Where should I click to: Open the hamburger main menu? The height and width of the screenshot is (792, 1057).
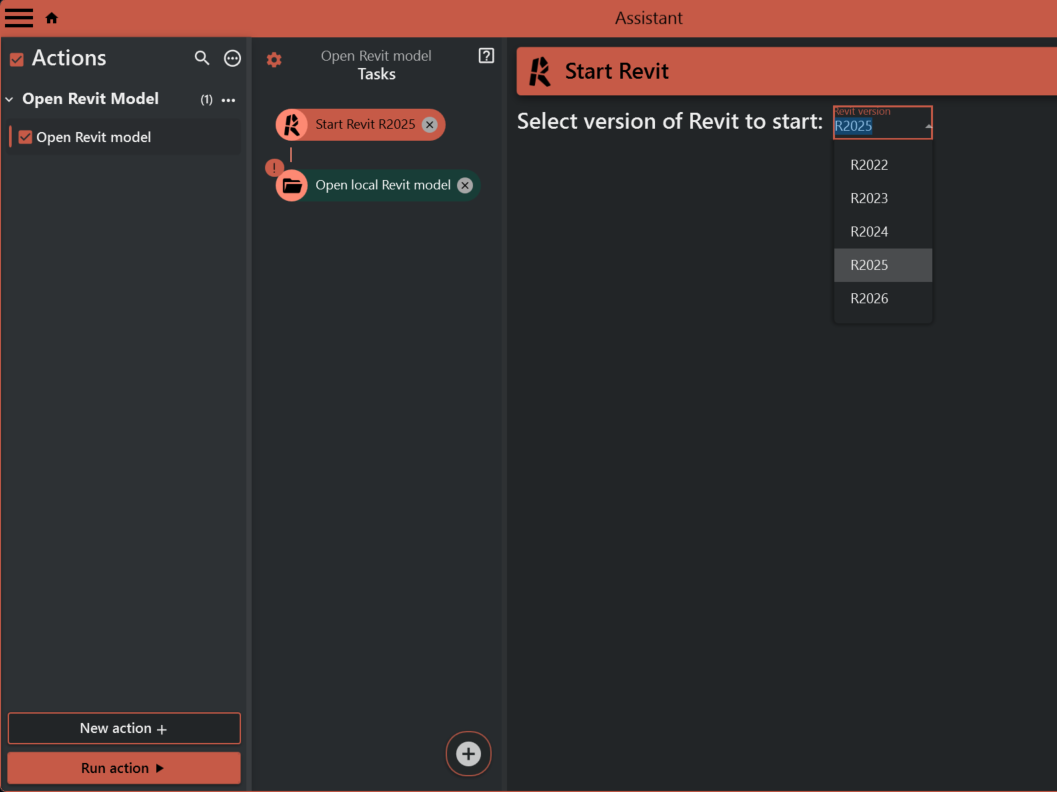coord(19,18)
